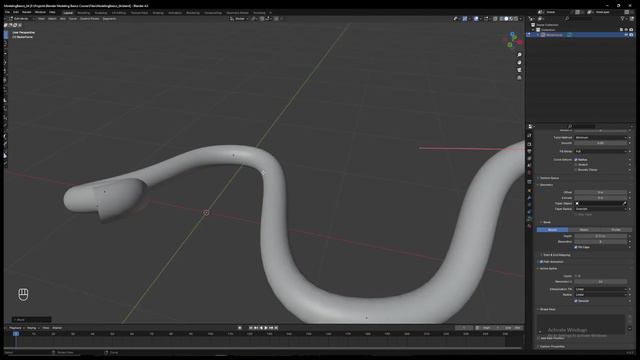Open the Fill Mode dropdown
The width and height of the screenshot is (640, 360).
pyautogui.click(x=600, y=151)
